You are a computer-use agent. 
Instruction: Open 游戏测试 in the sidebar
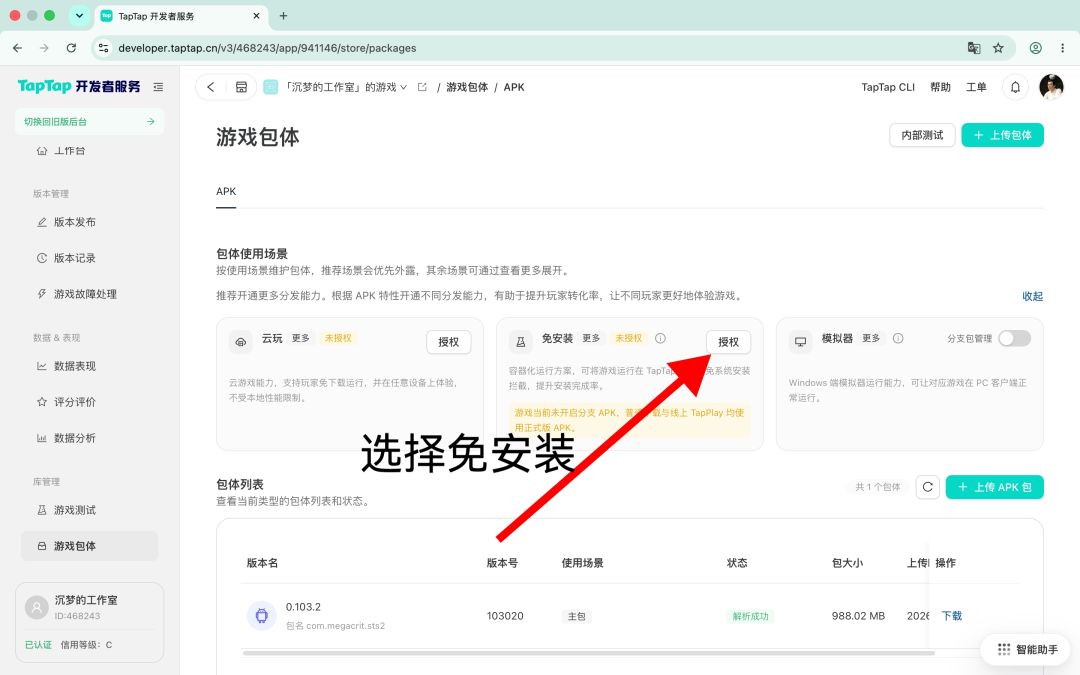74,510
